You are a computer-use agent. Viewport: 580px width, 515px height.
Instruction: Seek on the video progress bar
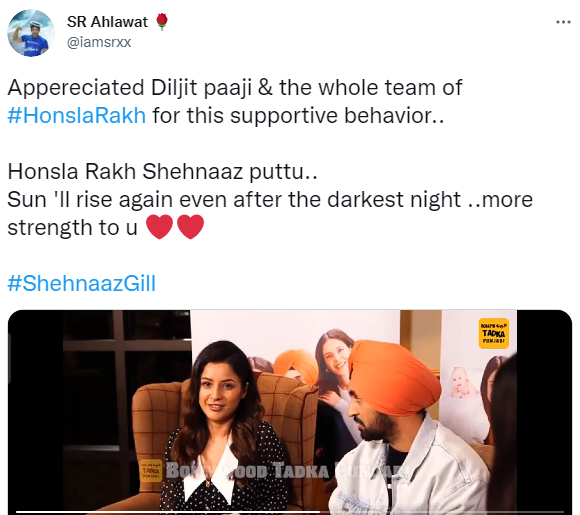(x=290, y=512)
